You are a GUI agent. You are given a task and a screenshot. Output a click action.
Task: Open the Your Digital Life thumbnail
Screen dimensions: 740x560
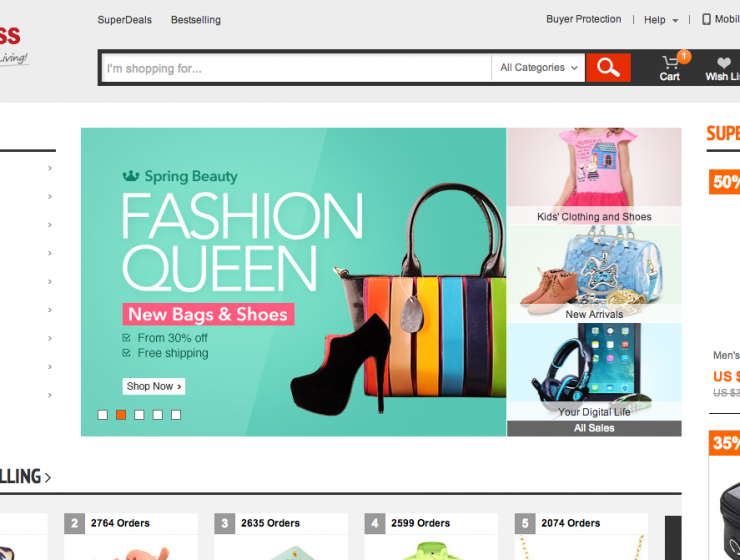click(x=594, y=371)
